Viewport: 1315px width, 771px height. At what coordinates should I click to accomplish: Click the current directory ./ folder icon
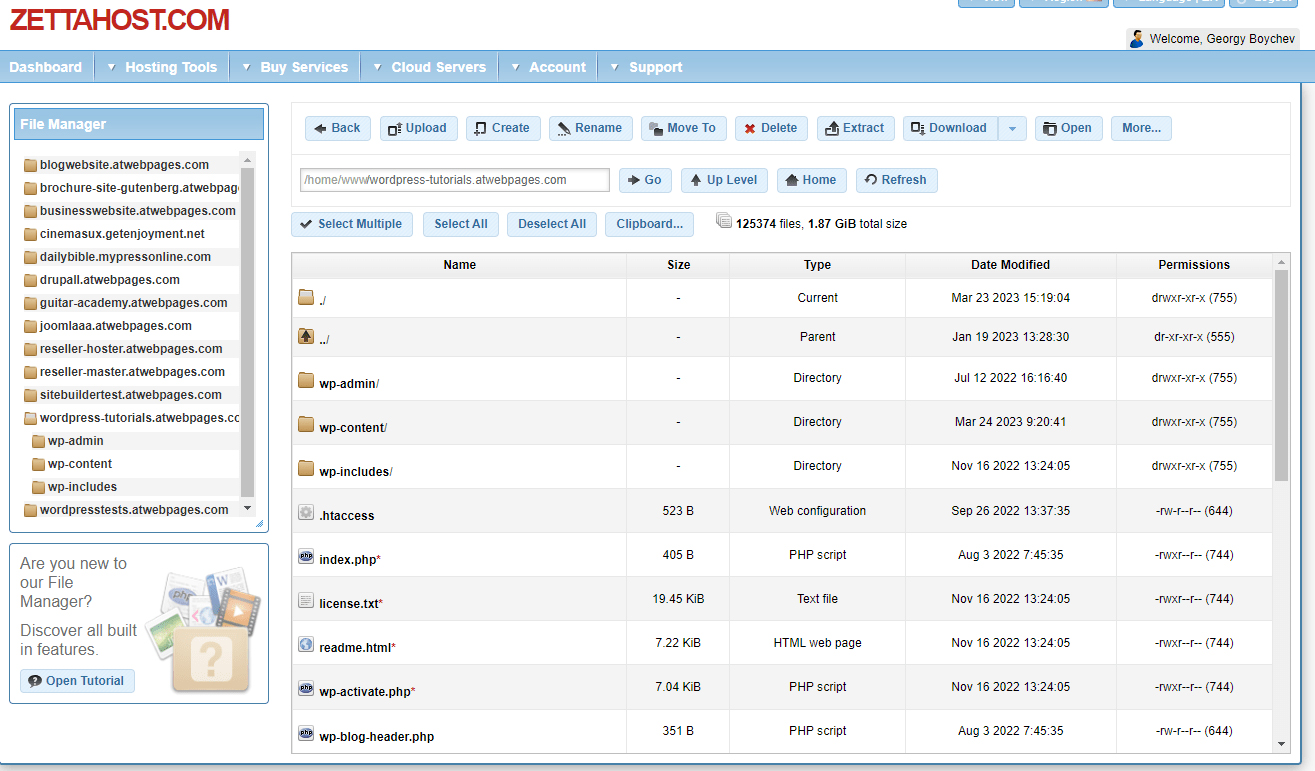click(x=306, y=297)
